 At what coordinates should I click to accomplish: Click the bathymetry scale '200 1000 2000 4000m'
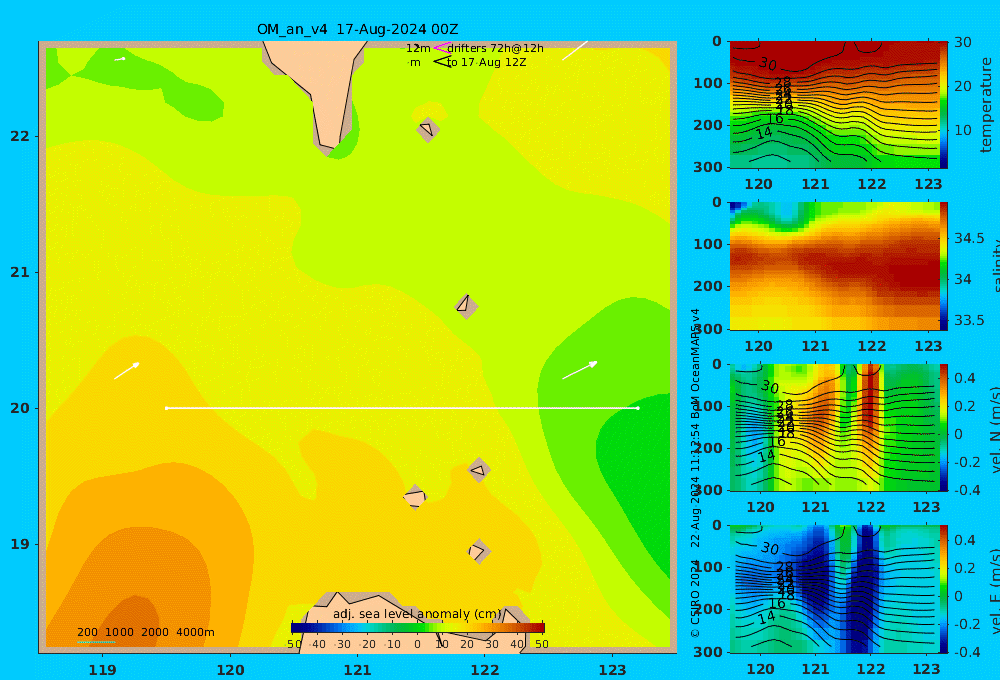point(145,632)
